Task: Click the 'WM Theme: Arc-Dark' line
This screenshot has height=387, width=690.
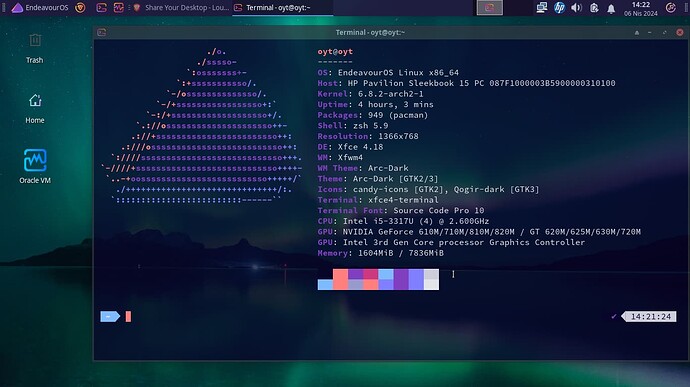Action: click(363, 168)
